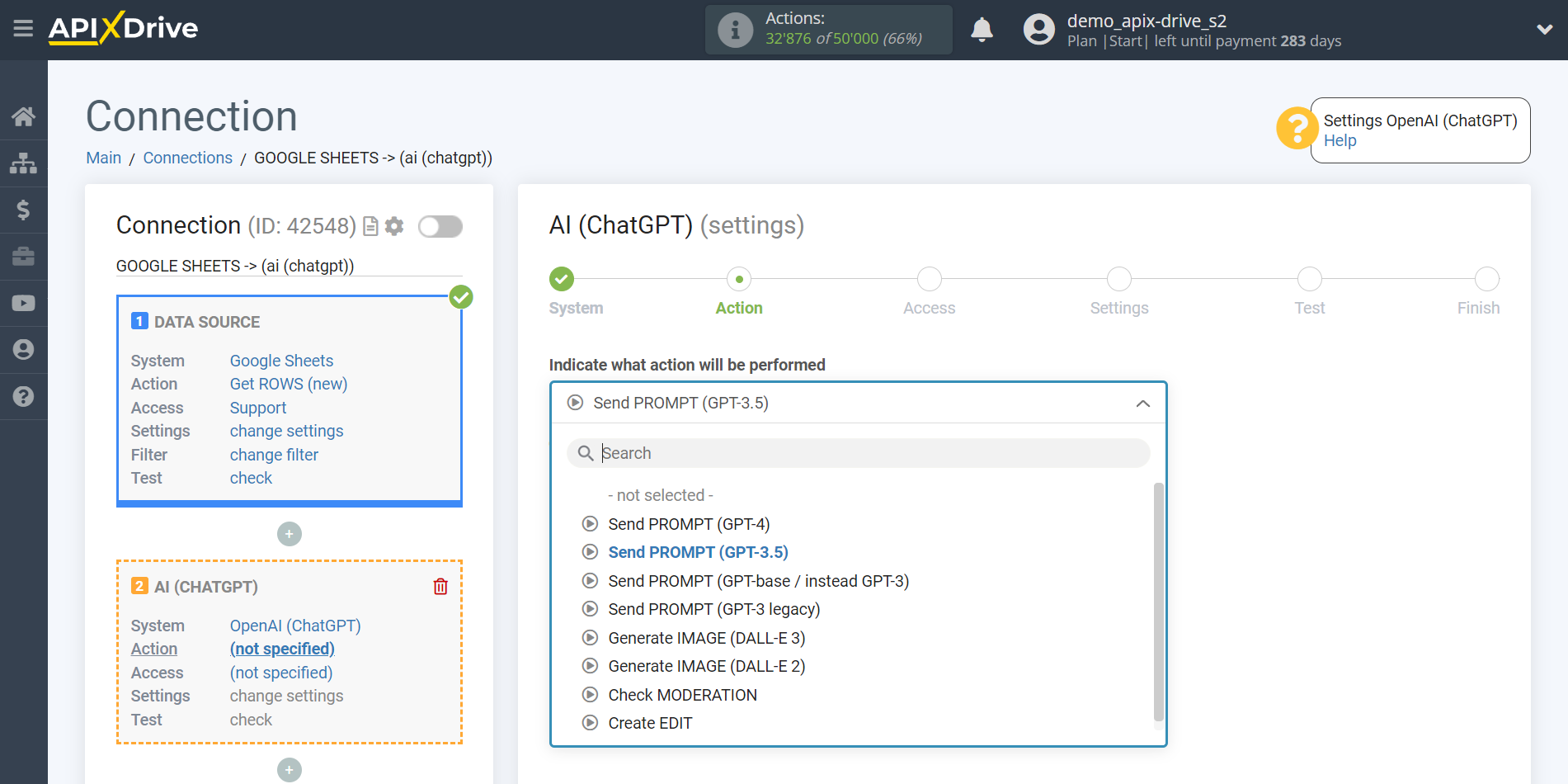
Task: Open the hamburger menu
Action: 23,29
